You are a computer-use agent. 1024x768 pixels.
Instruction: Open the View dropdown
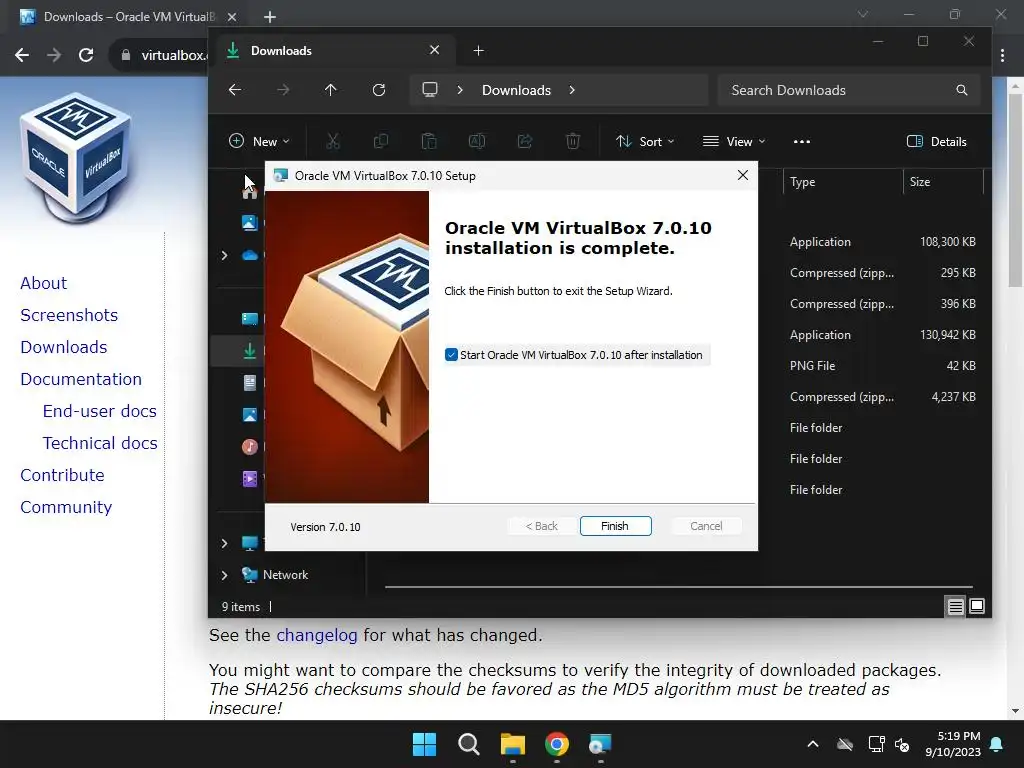pos(733,141)
